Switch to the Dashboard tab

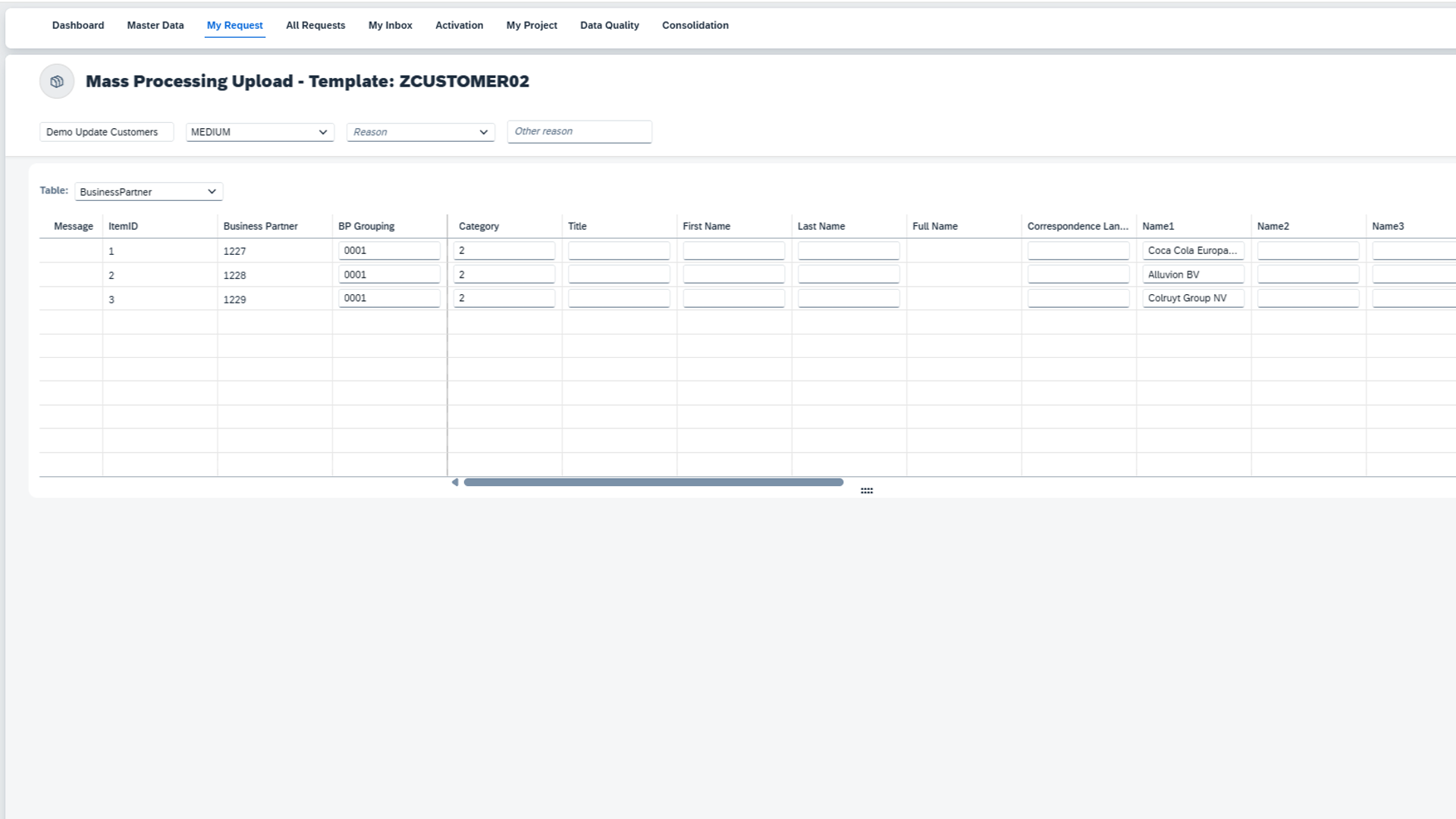(x=78, y=25)
